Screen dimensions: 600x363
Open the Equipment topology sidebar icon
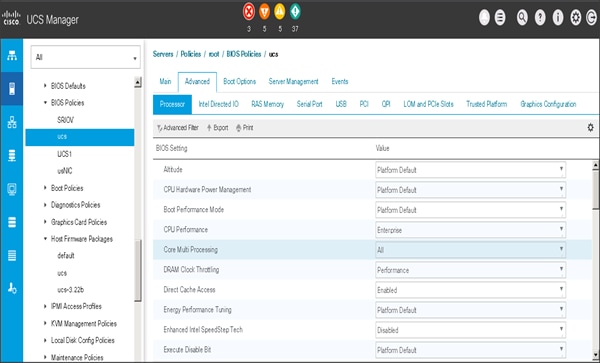[12, 56]
